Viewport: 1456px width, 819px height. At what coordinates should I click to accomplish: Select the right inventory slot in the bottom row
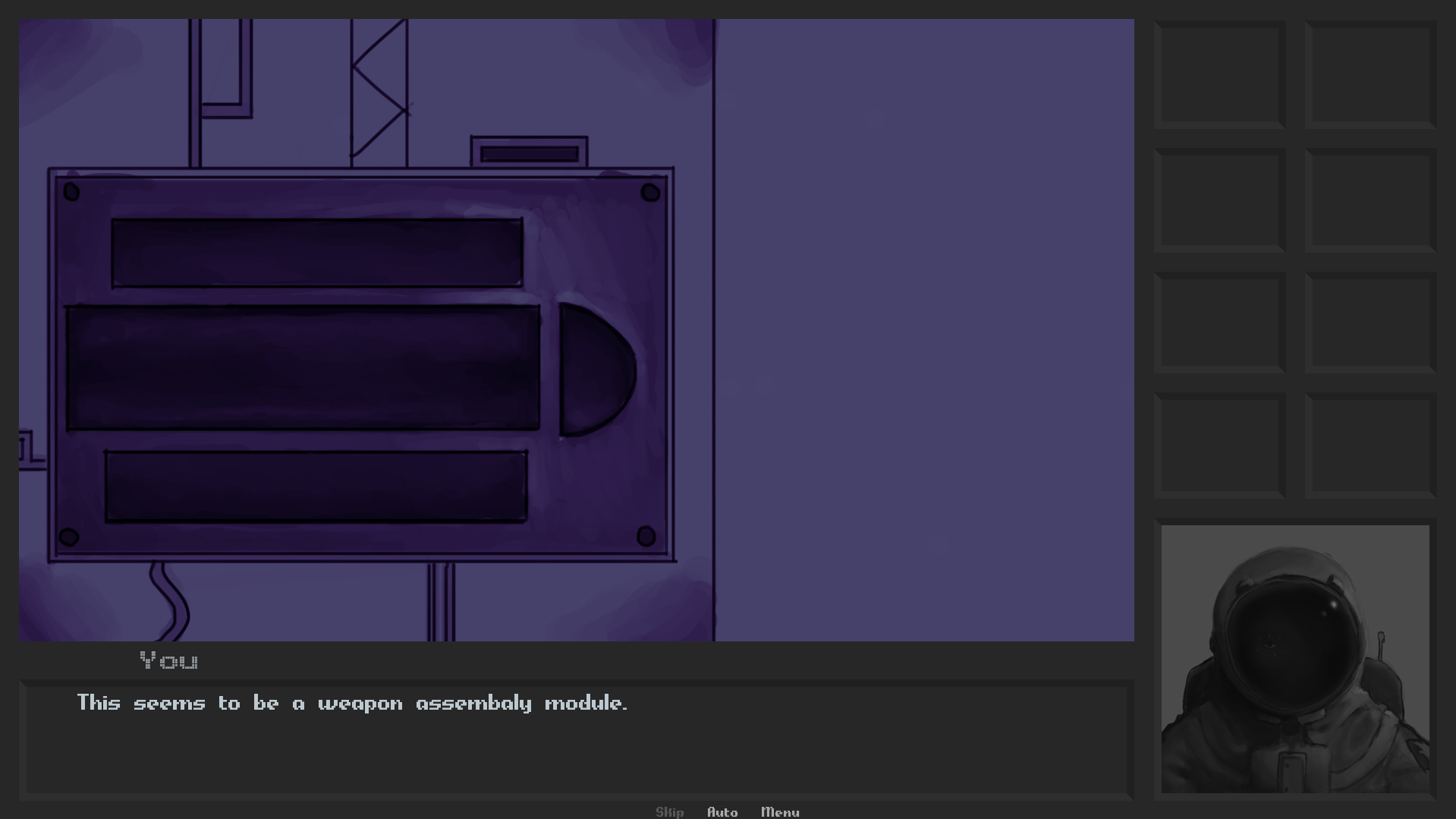pos(1370,446)
